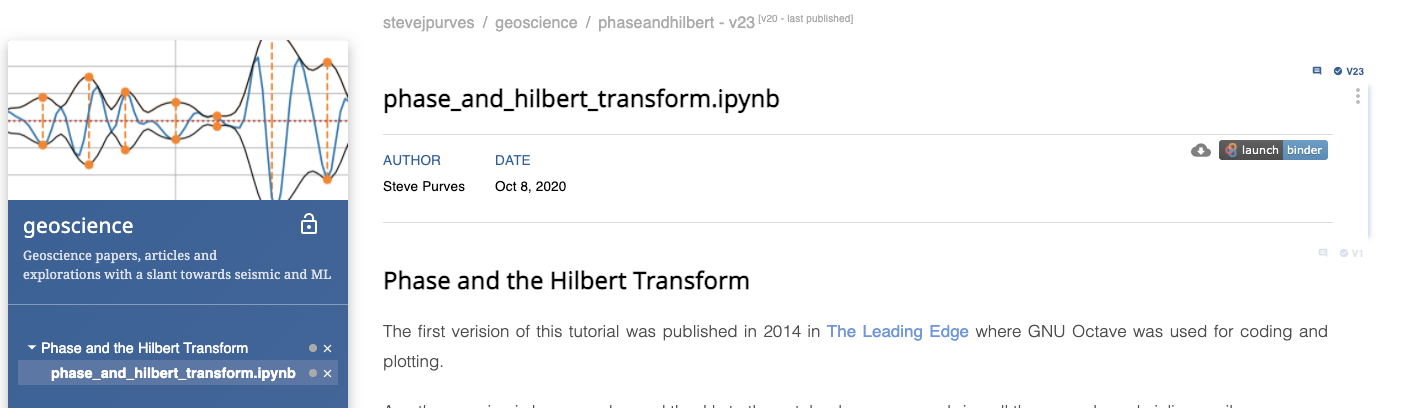Launch the notebook with the binder button
The width and height of the screenshot is (1407, 408).
[1273, 150]
